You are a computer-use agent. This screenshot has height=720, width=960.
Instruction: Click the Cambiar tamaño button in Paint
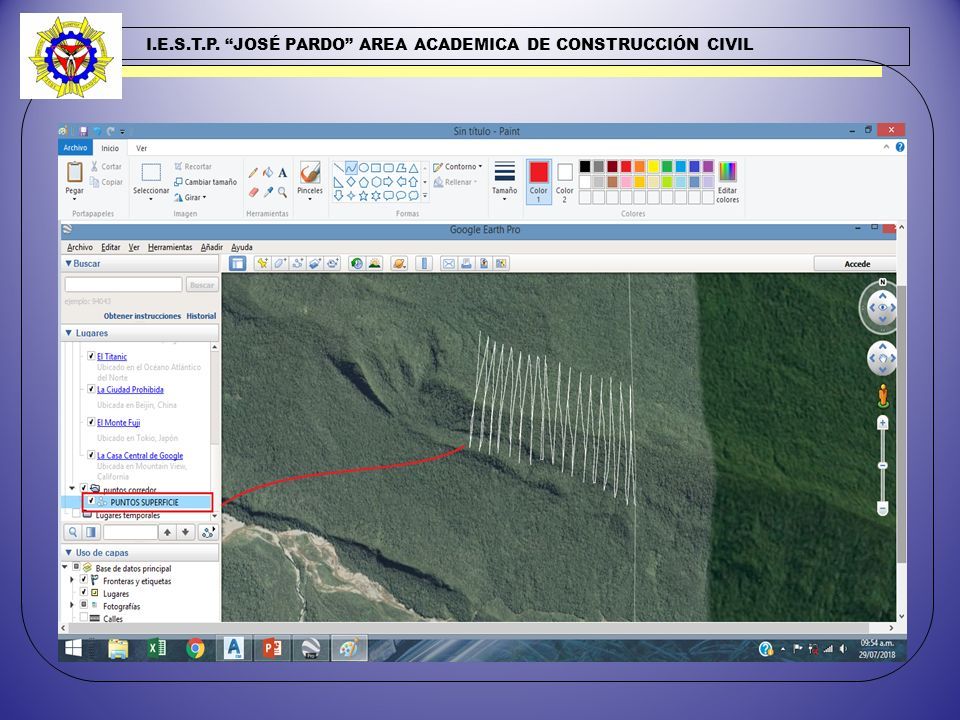pos(206,182)
